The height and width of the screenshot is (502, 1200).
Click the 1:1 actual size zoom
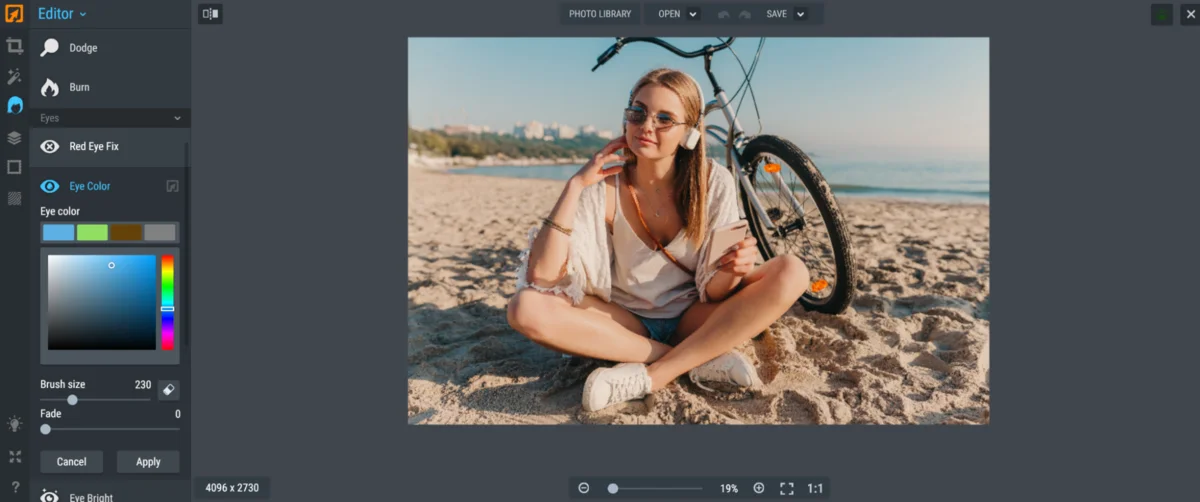(815, 488)
